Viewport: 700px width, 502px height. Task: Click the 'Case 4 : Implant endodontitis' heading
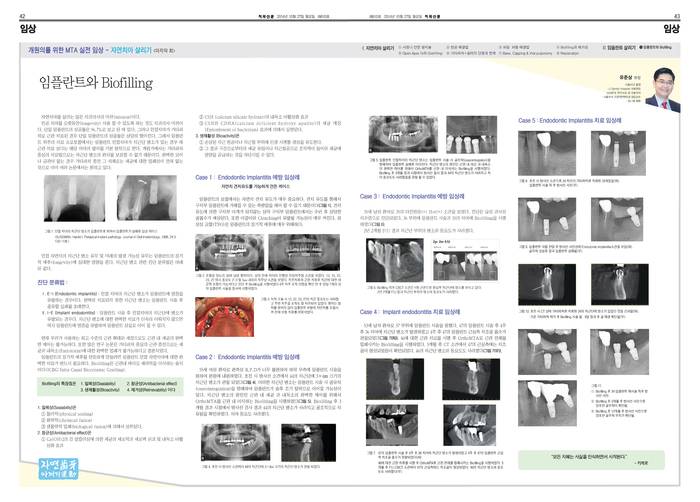(x=410, y=312)
